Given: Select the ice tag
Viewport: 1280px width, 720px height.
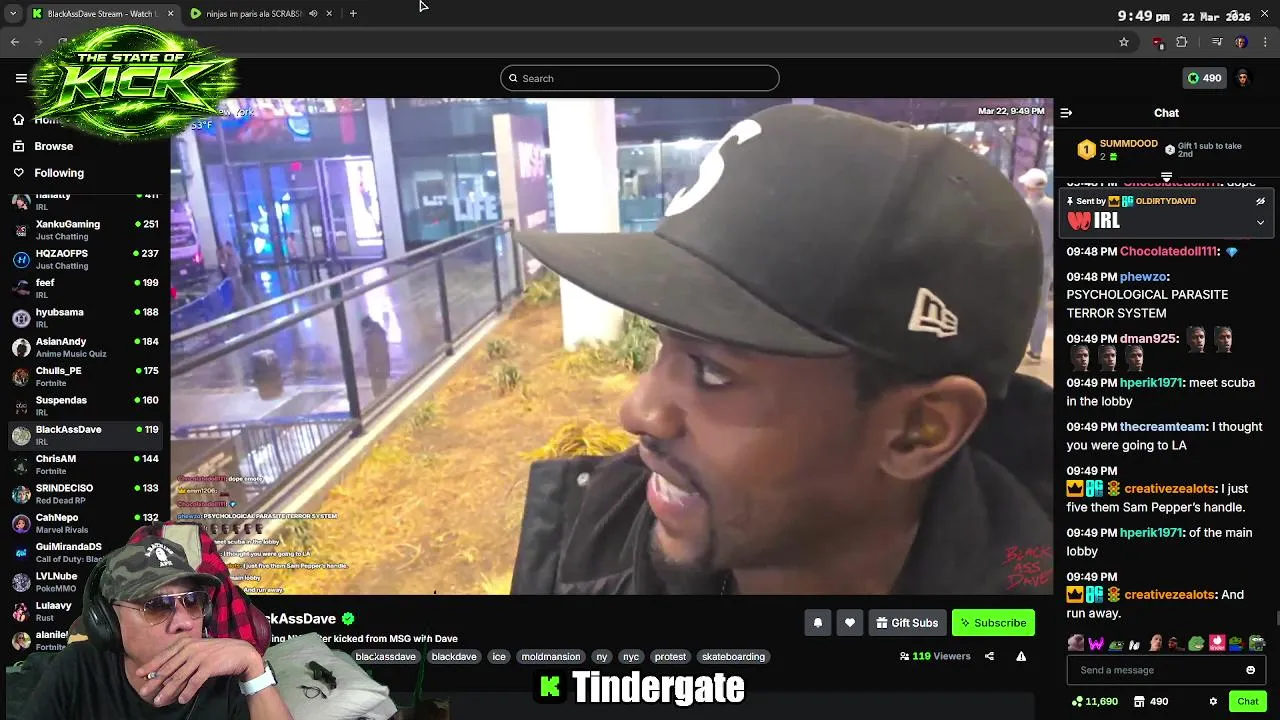Looking at the screenshot, I should point(499,657).
